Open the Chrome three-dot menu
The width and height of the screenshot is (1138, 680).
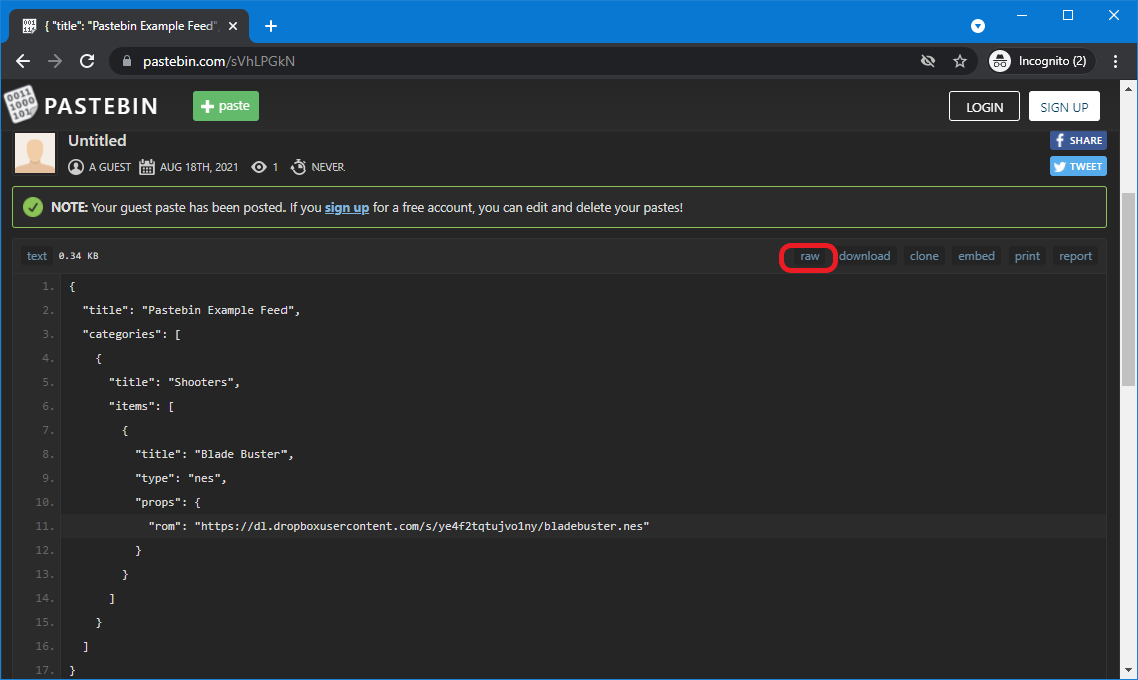coord(1116,61)
